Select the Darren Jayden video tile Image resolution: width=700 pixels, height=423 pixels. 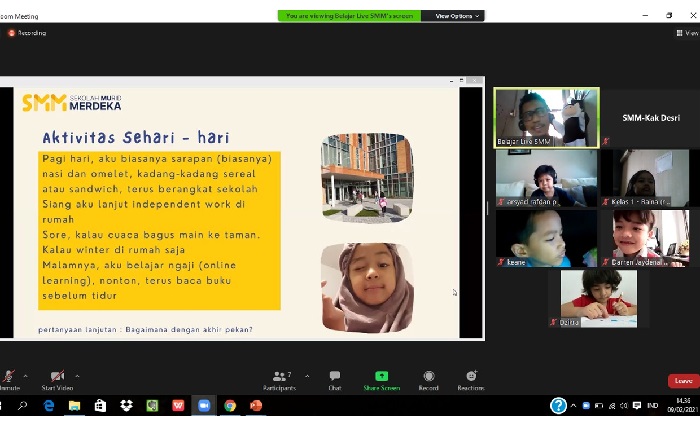pyautogui.click(x=650, y=238)
